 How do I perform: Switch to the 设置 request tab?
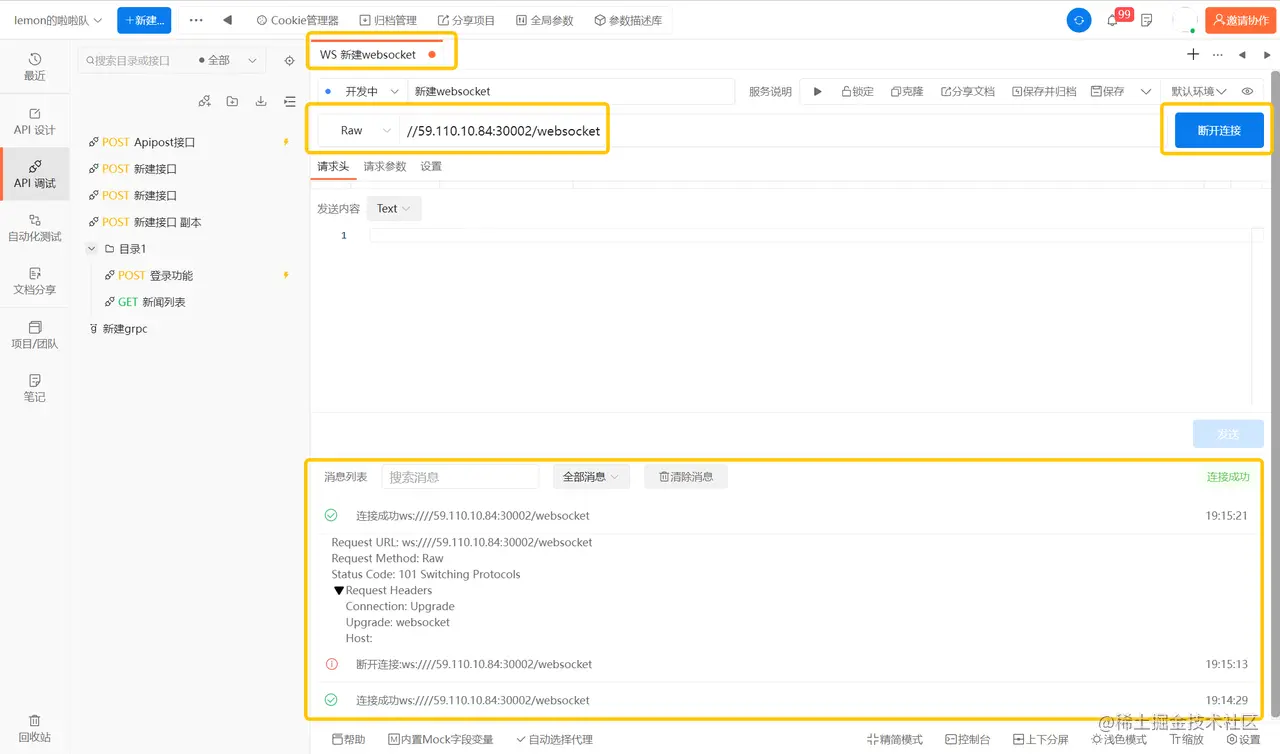431,167
